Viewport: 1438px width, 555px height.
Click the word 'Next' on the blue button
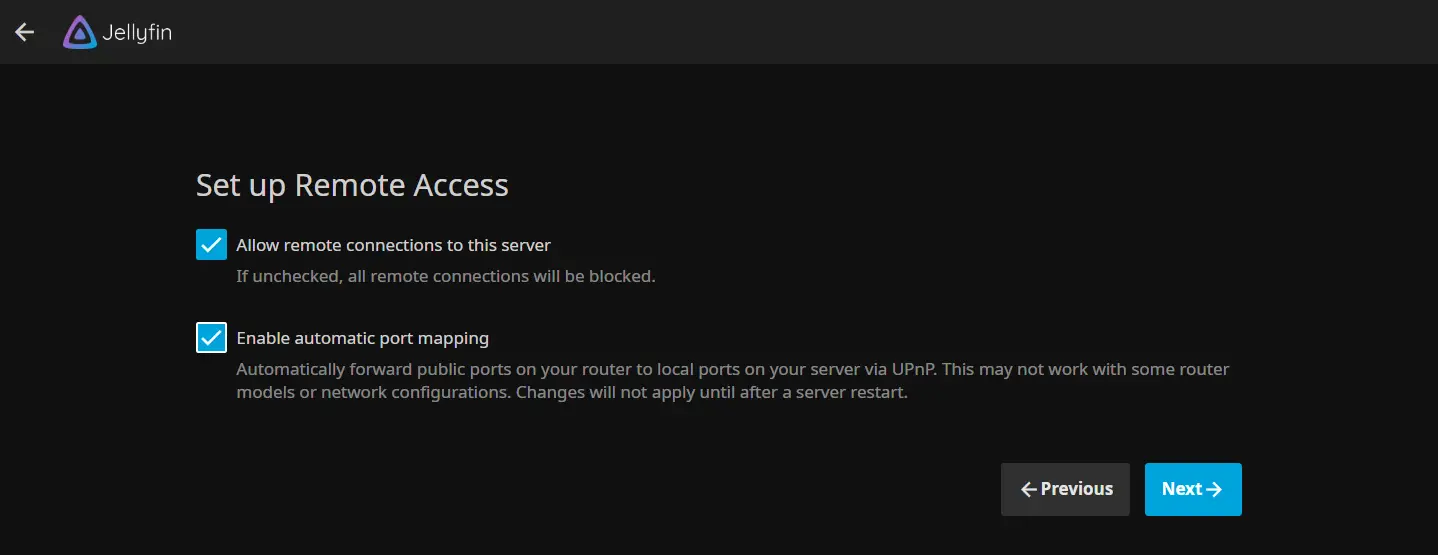(x=1182, y=489)
